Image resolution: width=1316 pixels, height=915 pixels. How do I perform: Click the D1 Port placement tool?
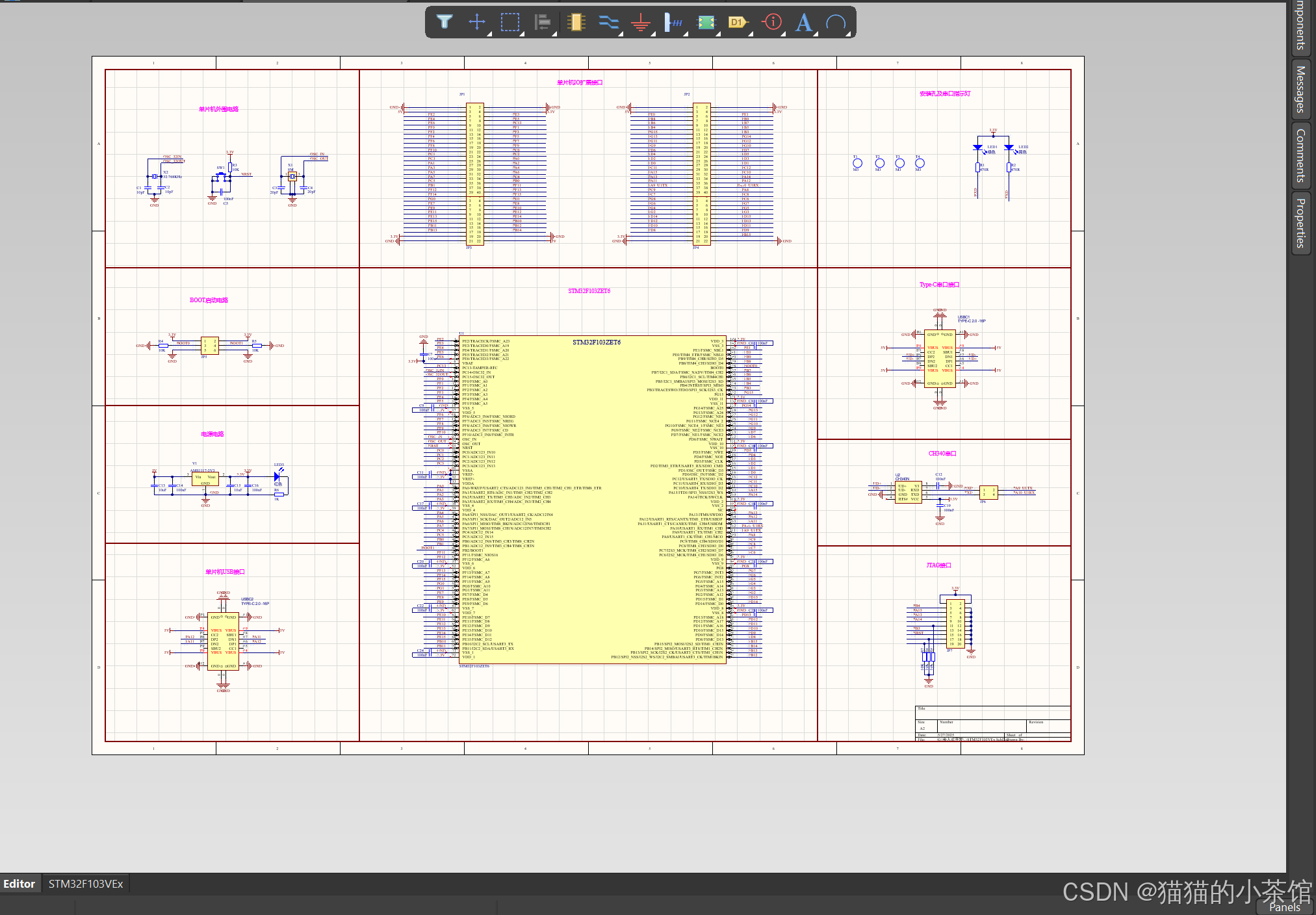738,22
